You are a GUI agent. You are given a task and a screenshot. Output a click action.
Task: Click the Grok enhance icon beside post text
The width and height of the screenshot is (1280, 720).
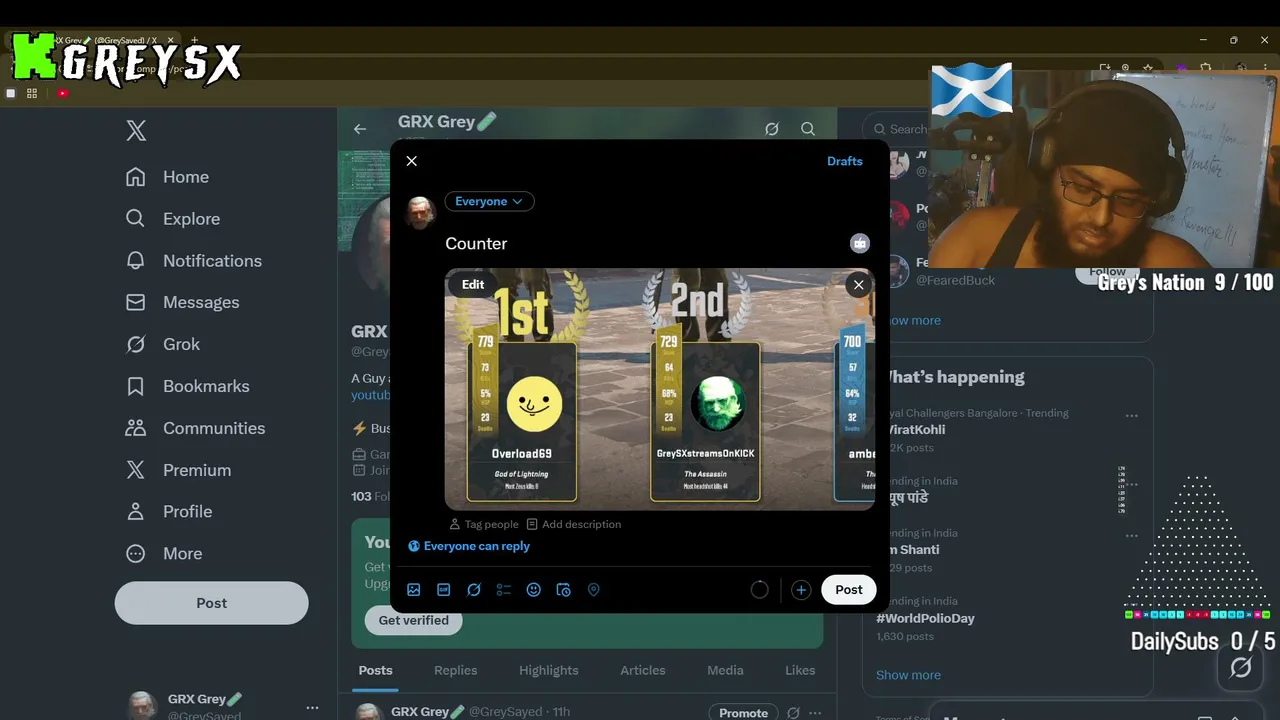point(860,243)
